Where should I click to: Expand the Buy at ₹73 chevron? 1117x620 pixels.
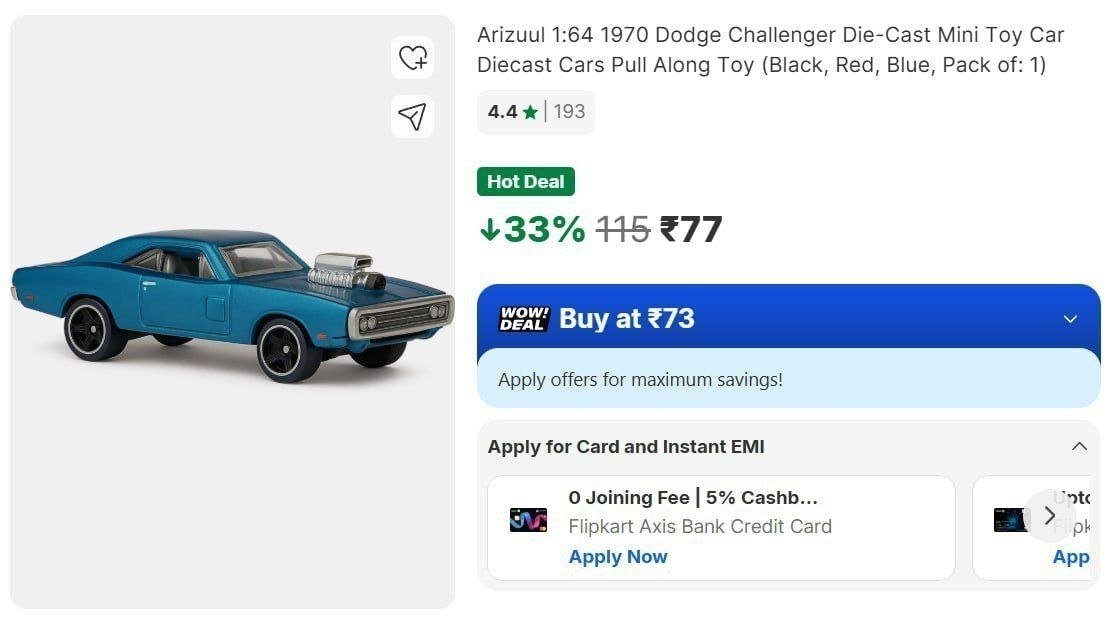tap(1070, 319)
